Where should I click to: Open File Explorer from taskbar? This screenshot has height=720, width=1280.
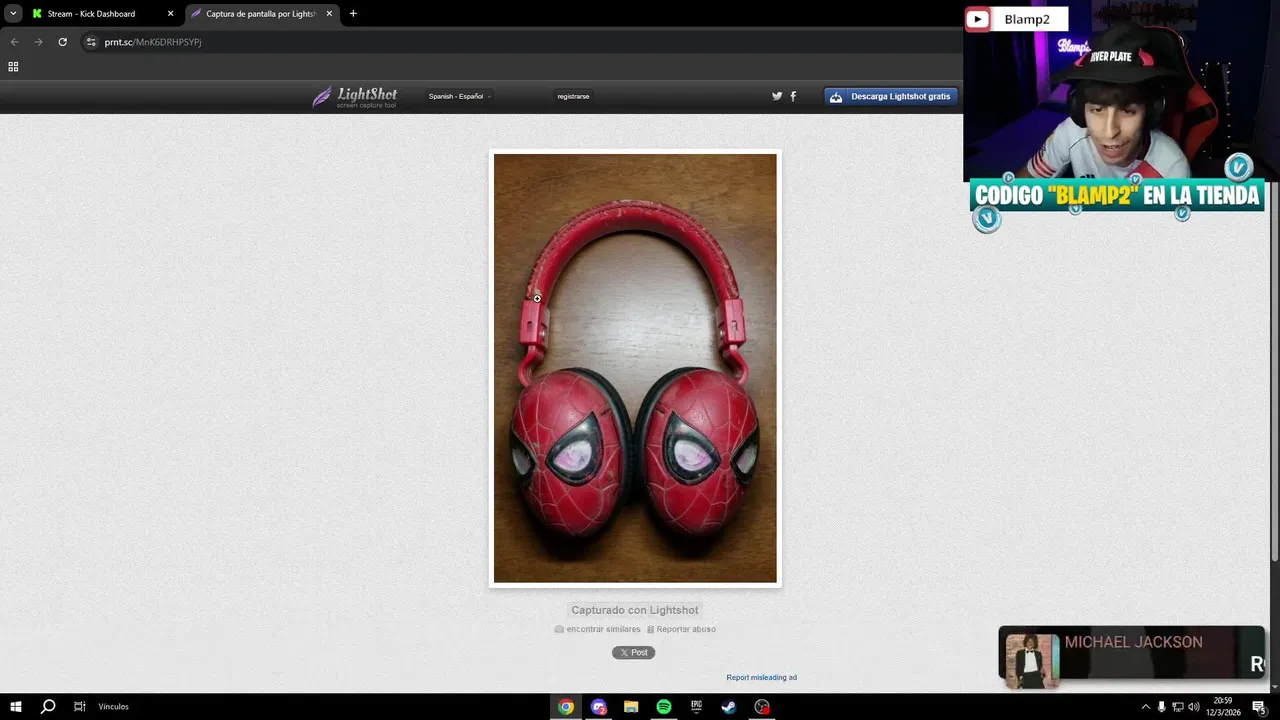pyautogui.click(x=631, y=707)
